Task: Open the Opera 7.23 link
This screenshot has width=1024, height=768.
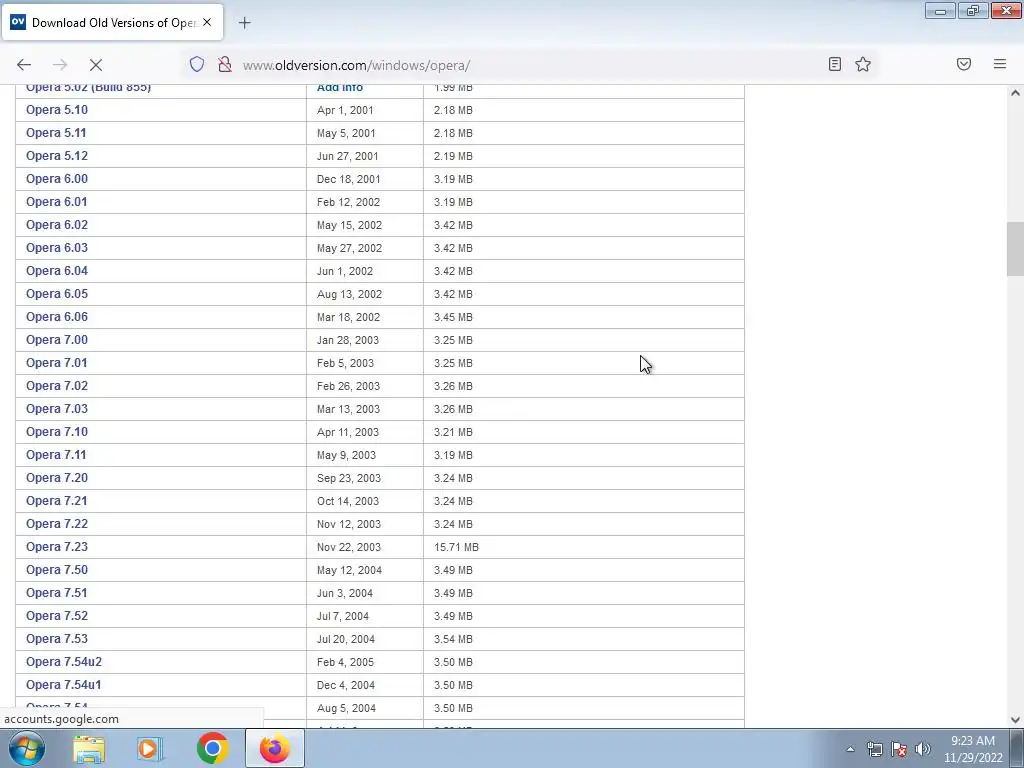Action: coord(57,547)
